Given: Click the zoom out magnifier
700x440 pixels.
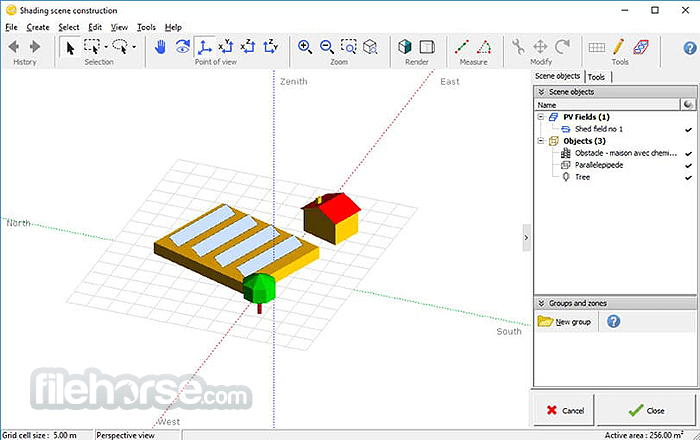Looking at the screenshot, I should [x=326, y=46].
